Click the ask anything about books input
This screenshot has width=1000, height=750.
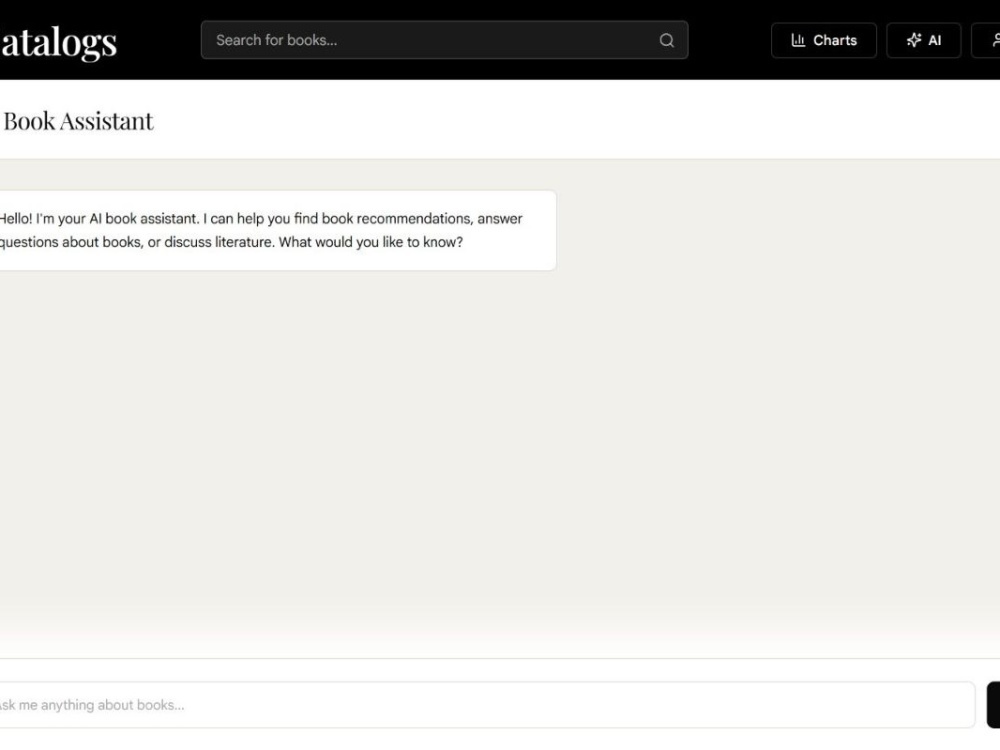pos(486,705)
